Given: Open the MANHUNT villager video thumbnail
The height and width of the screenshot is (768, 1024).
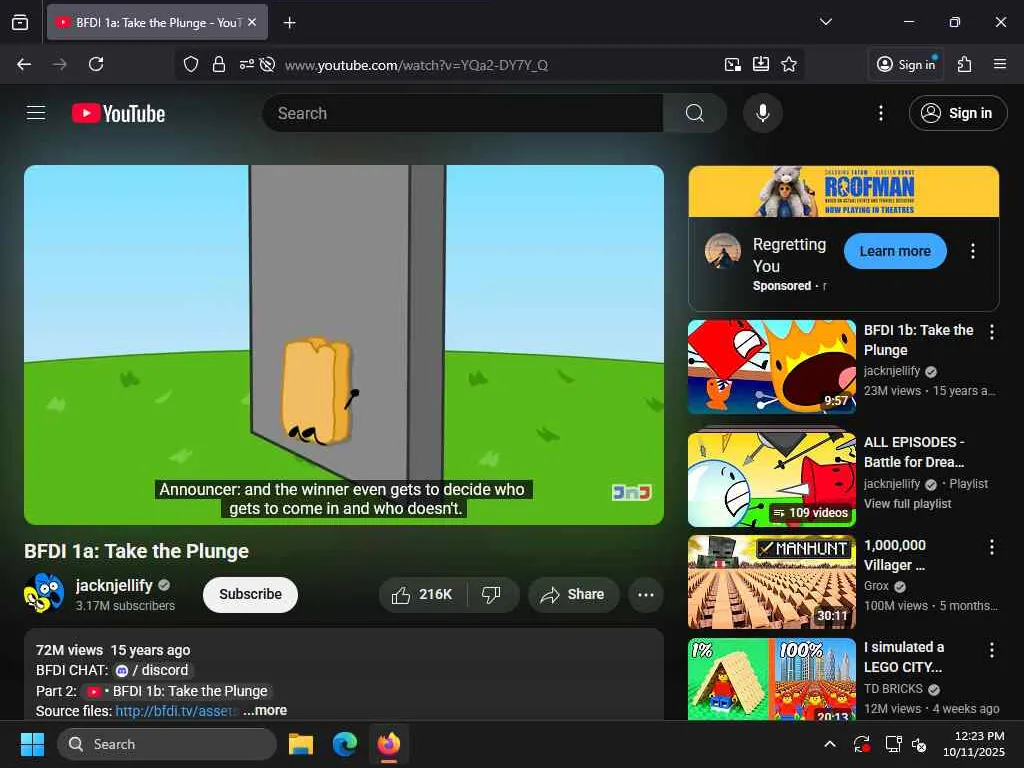Looking at the screenshot, I should [771, 581].
